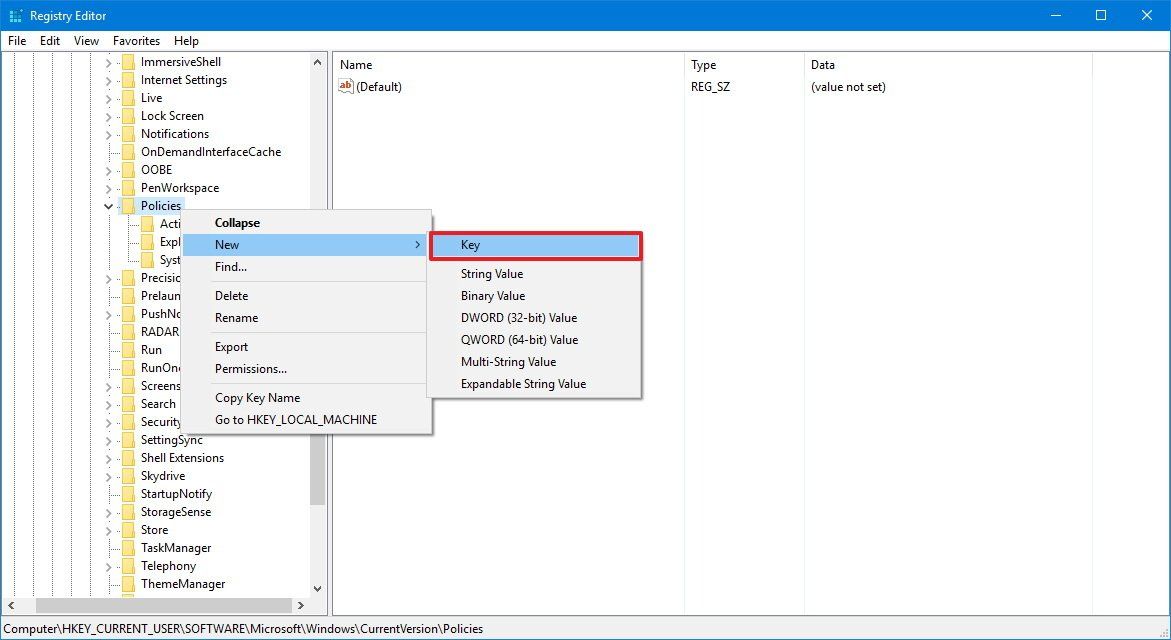Viewport: 1171px width, 640px height.
Task: Click the (Default) string value icon
Action: pos(345,87)
